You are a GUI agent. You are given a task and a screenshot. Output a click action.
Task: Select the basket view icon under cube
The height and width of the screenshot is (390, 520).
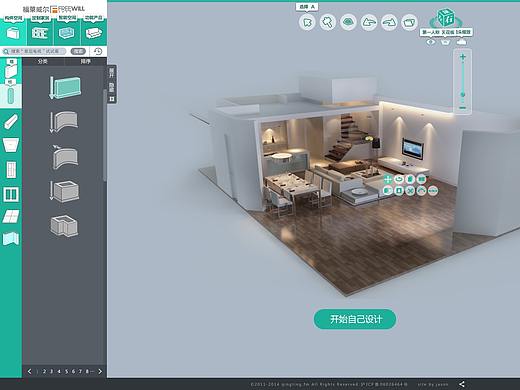[x=446, y=42]
